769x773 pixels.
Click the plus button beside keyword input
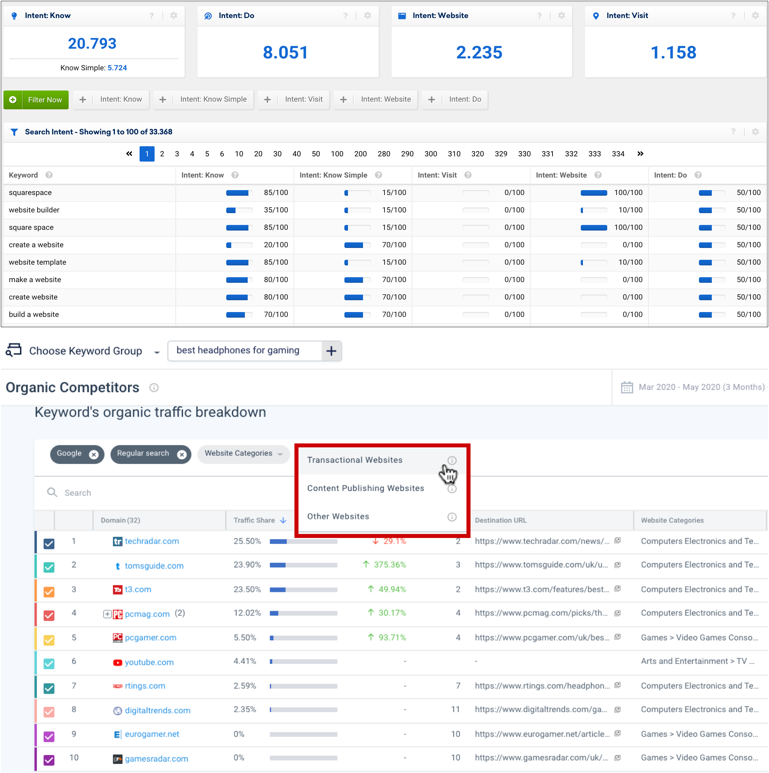(332, 351)
